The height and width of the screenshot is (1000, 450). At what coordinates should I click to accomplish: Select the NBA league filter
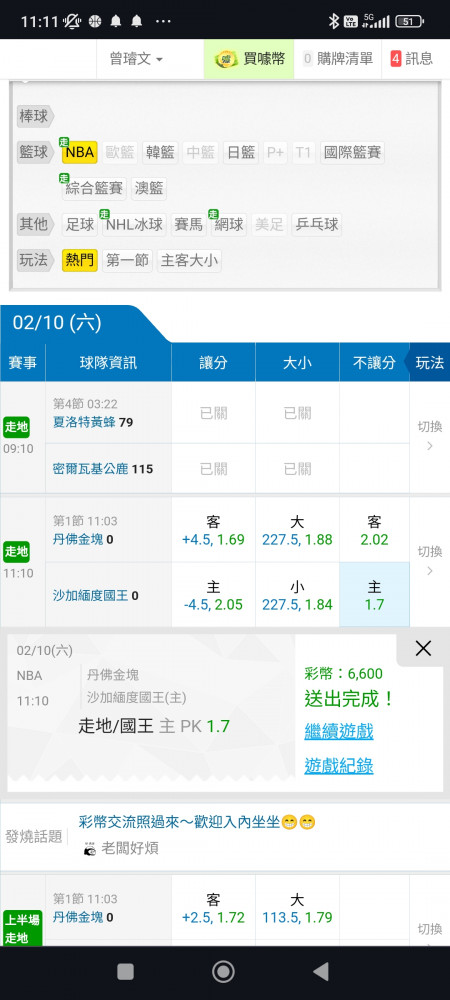80,153
